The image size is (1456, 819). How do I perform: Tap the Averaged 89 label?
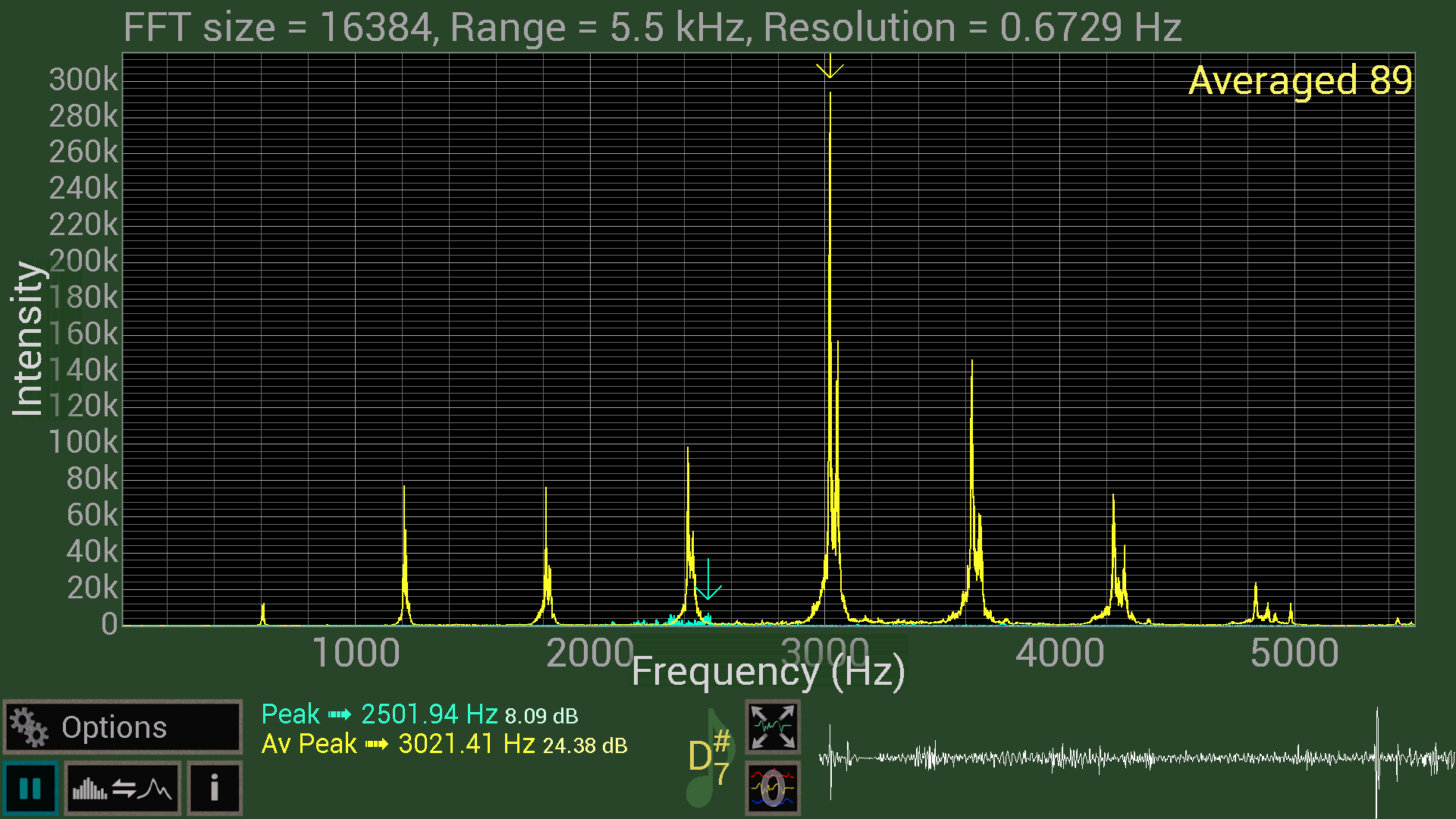tap(1299, 80)
